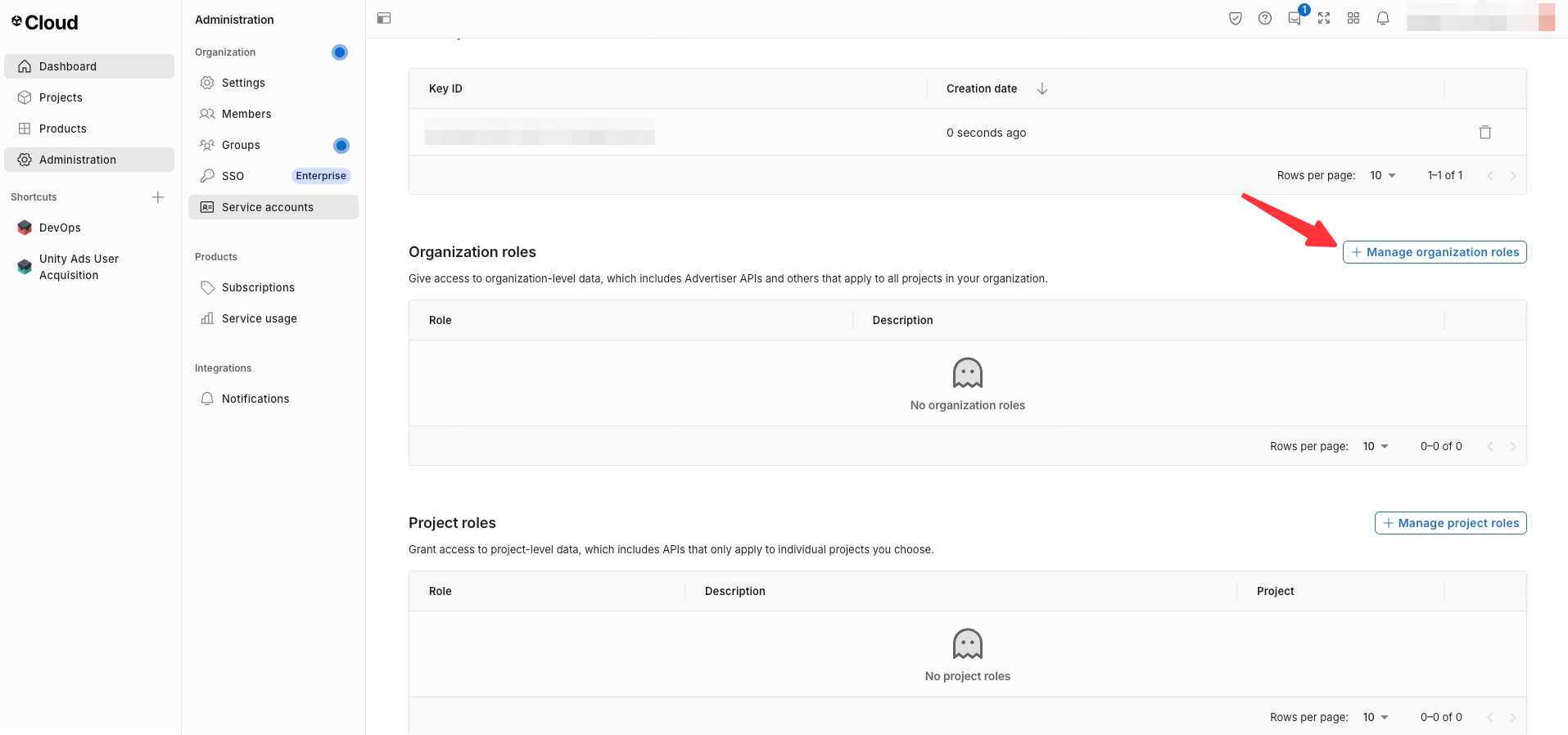The width and height of the screenshot is (1568, 735).
Task: Open Unity Ads User Acquisition shortcut
Action: pyautogui.click(x=89, y=267)
